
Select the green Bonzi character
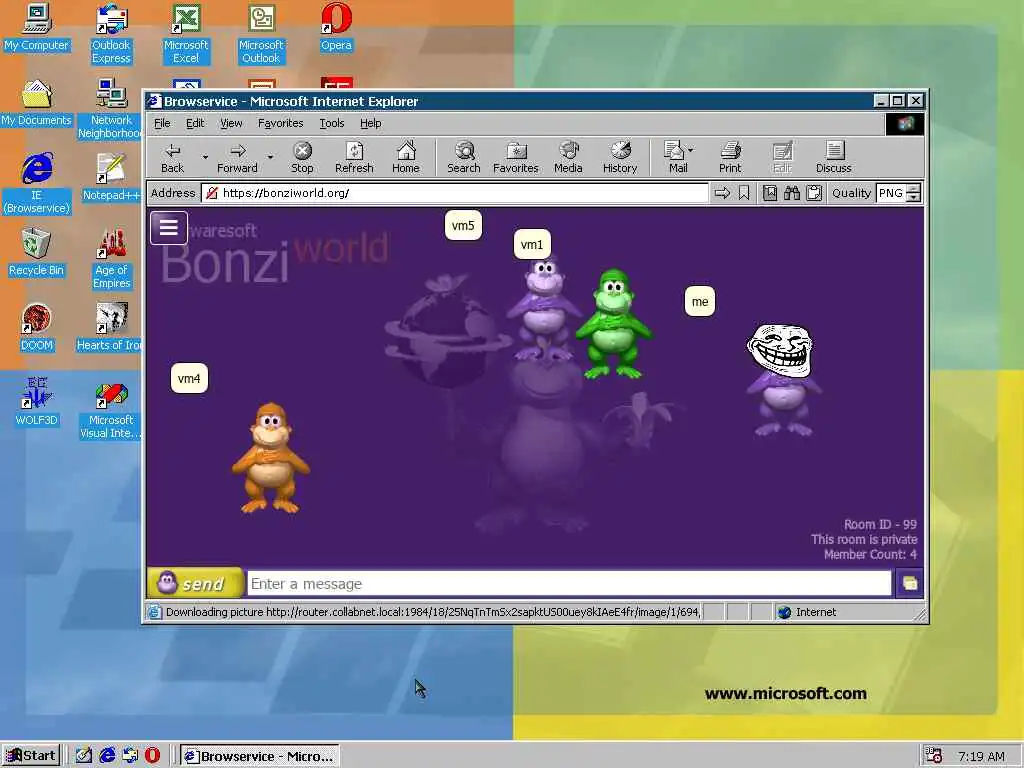click(x=614, y=325)
